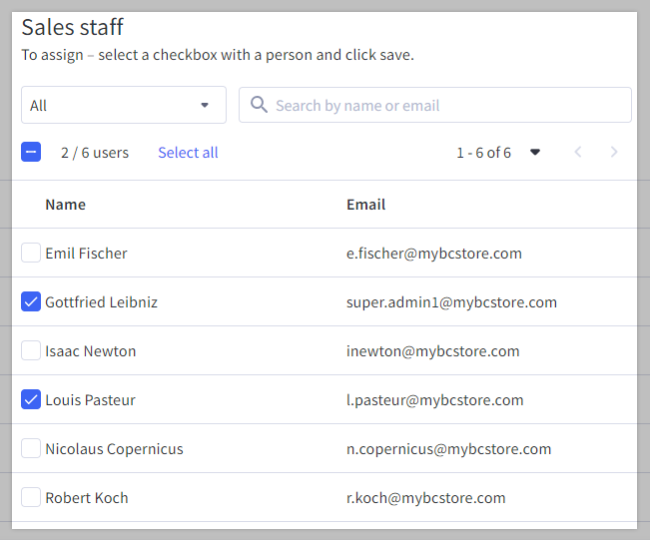
Task: Click the Select all link
Action: tap(188, 153)
